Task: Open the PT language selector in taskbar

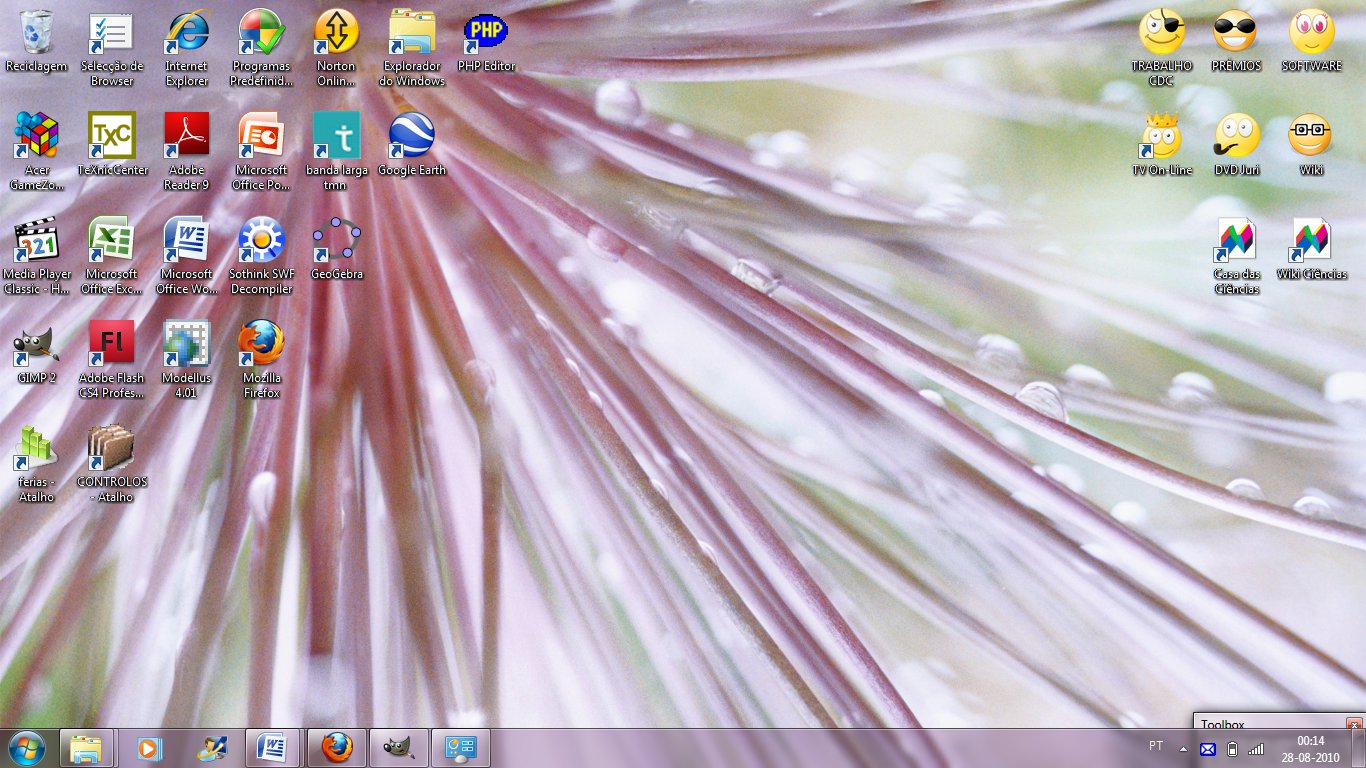Action: click(x=1156, y=747)
